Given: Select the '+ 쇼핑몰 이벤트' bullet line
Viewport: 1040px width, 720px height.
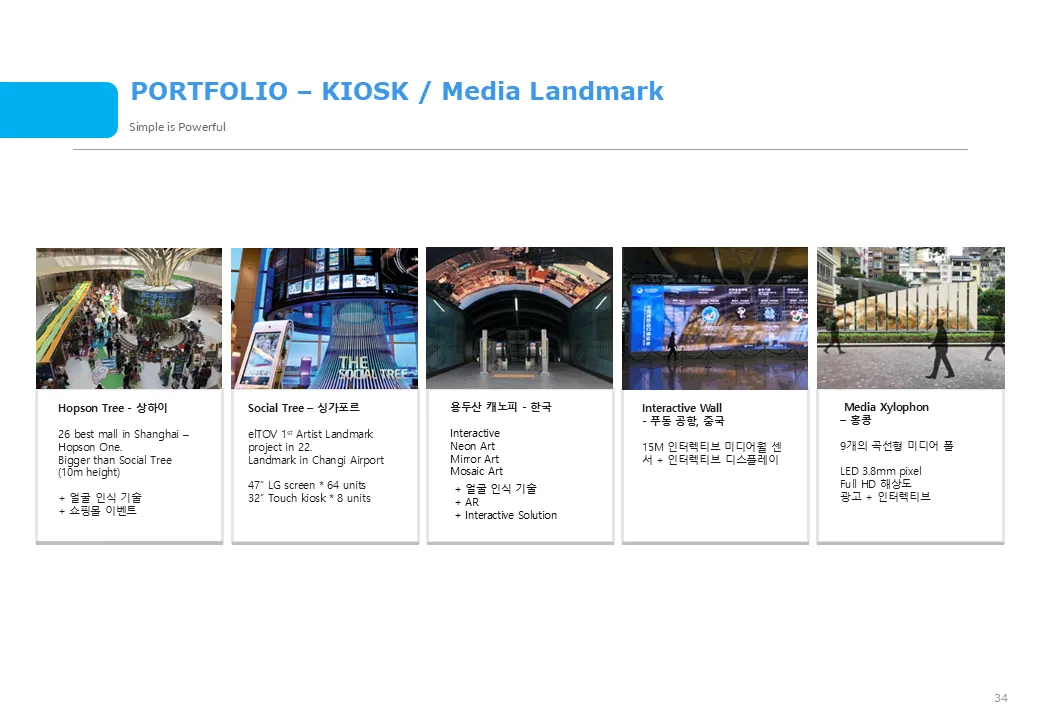Looking at the screenshot, I should point(97,510).
